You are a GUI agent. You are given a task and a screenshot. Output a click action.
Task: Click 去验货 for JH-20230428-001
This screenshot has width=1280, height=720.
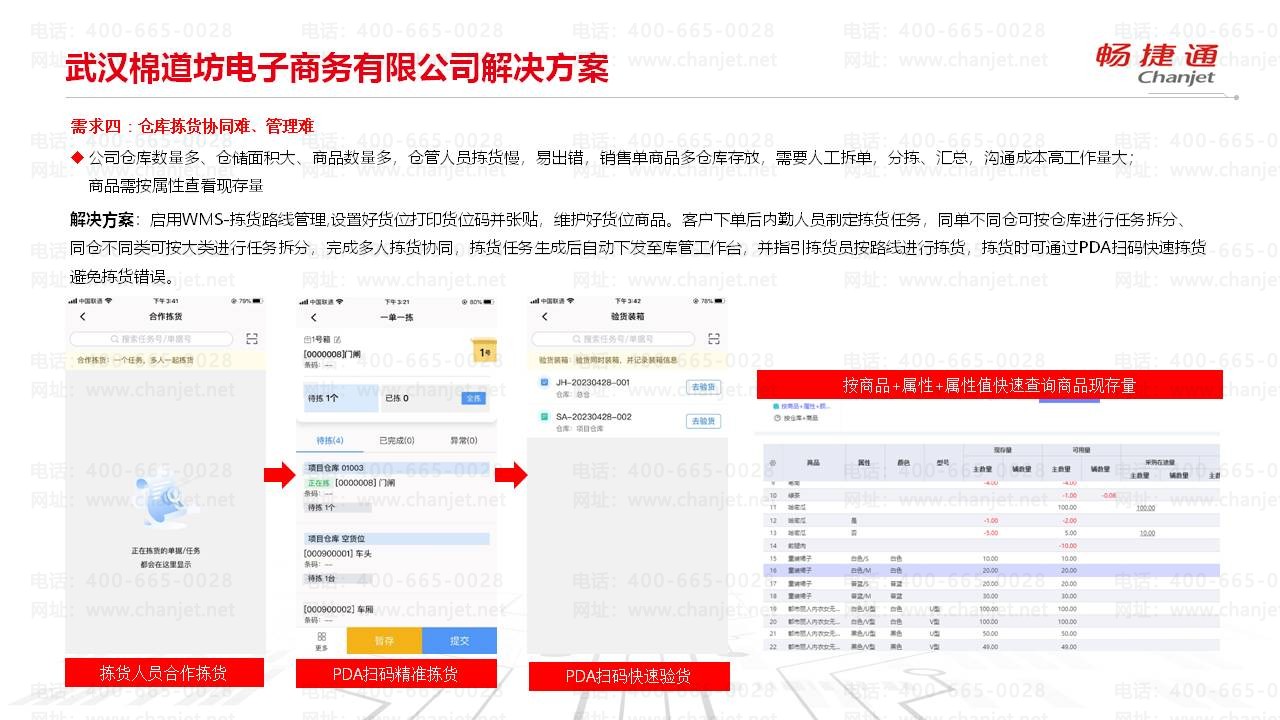703,388
